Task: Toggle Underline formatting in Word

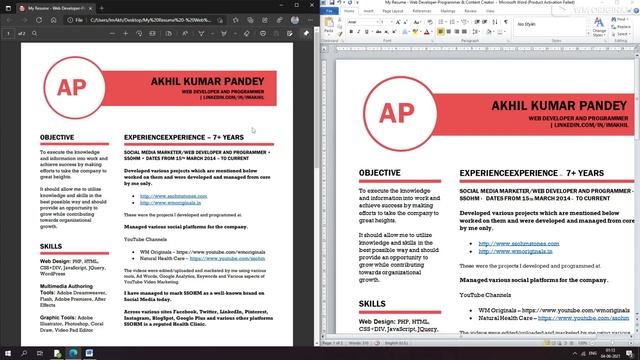Action: (367, 32)
